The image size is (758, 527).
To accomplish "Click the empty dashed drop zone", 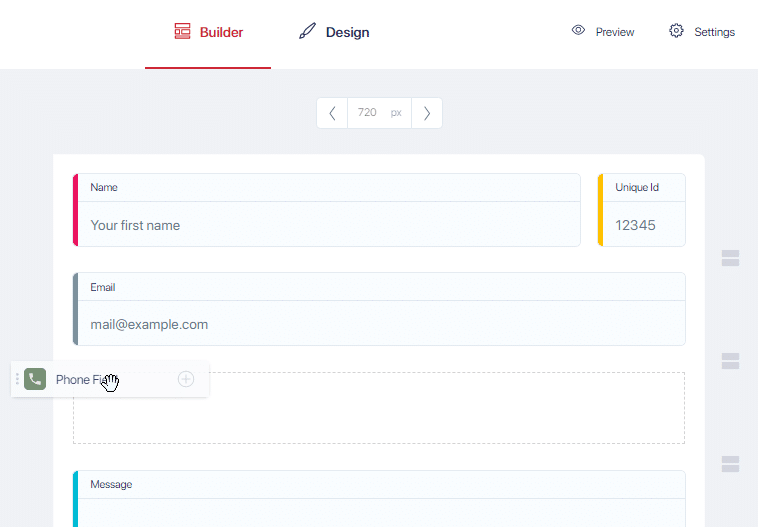I will pyautogui.click(x=379, y=408).
